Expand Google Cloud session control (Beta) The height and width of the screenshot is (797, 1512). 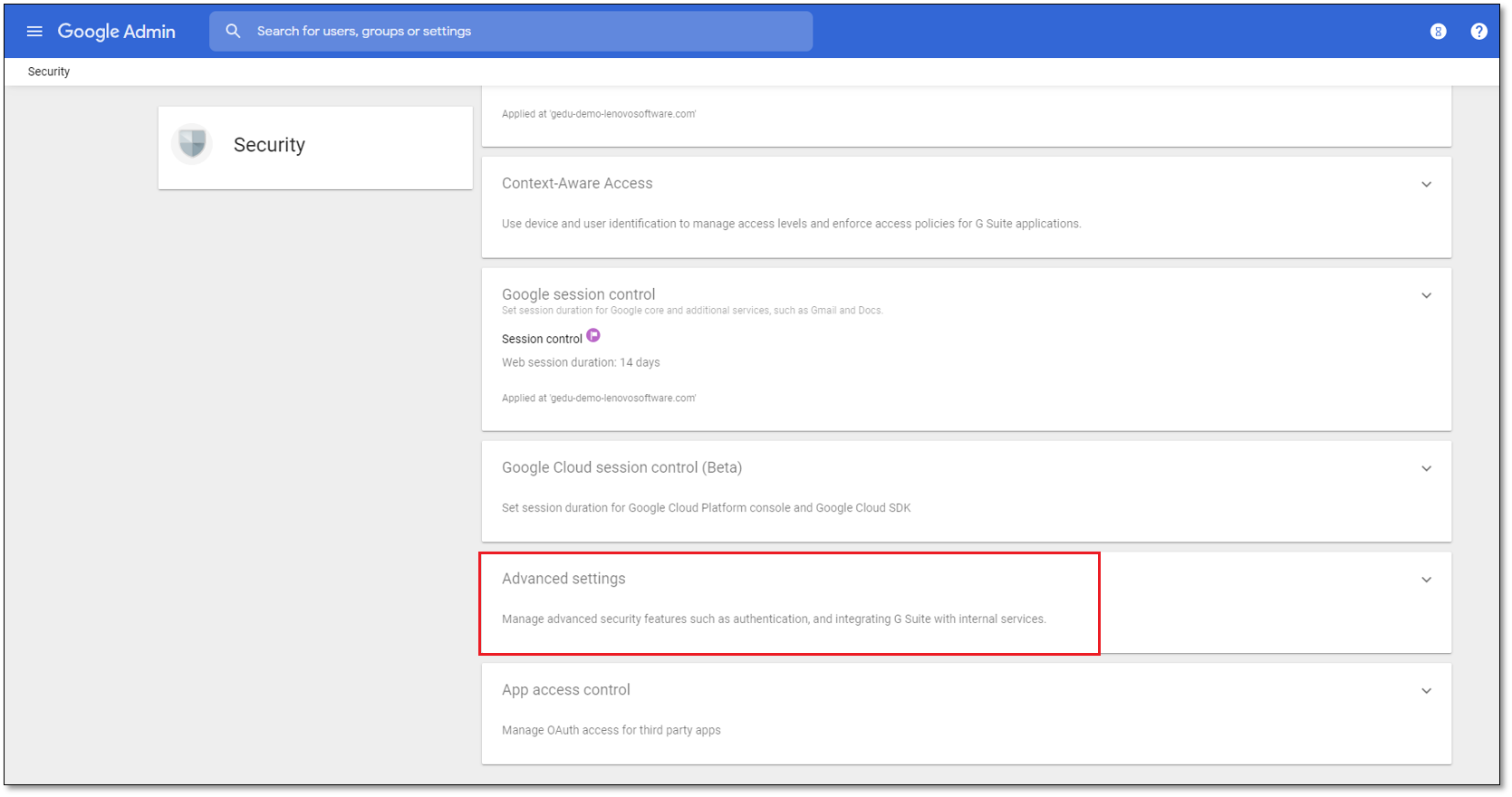click(x=1426, y=469)
